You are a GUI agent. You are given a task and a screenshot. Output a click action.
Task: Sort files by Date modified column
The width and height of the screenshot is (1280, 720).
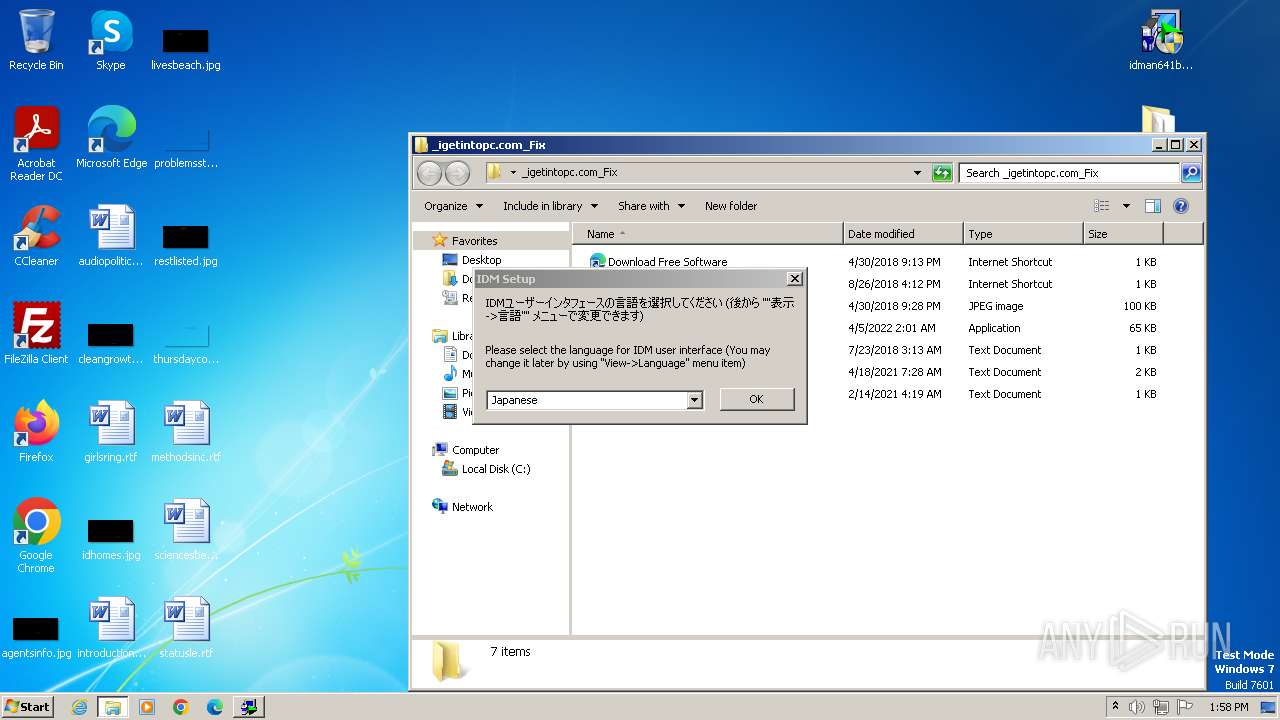(x=903, y=234)
